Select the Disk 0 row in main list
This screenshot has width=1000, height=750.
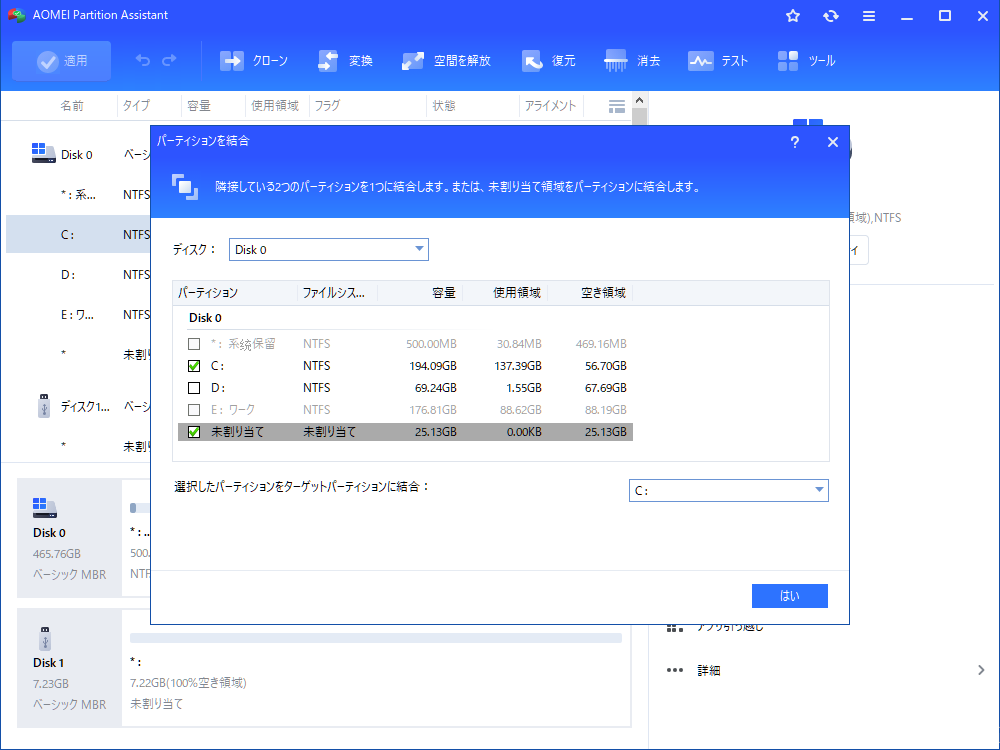pos(78,154)
